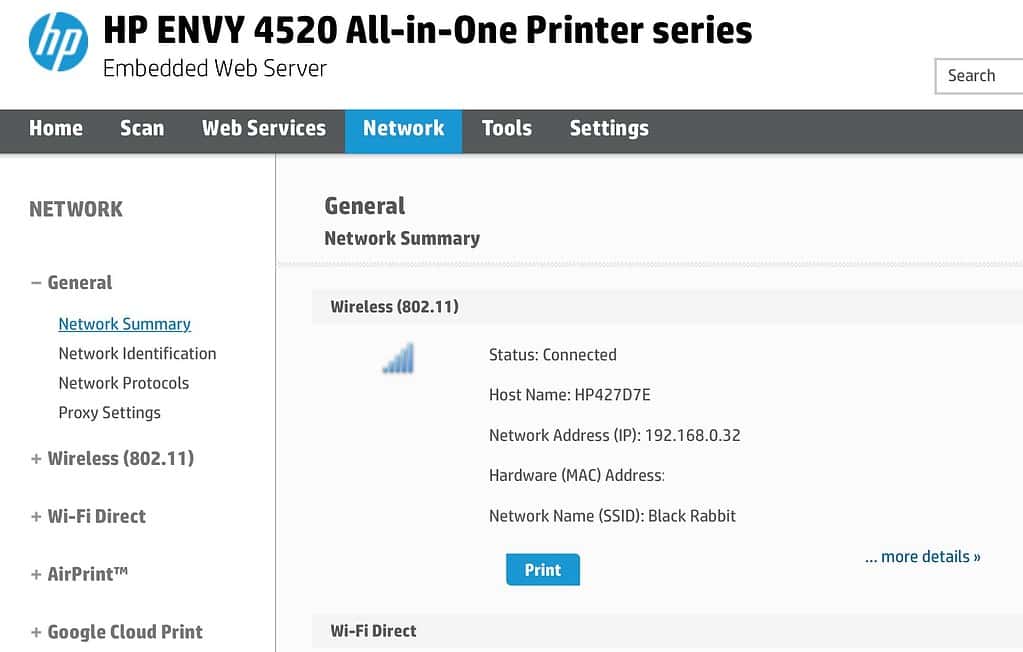Screen dimensions: 1023x652
Task: Go to the Web Services tab
Action: 263,128
